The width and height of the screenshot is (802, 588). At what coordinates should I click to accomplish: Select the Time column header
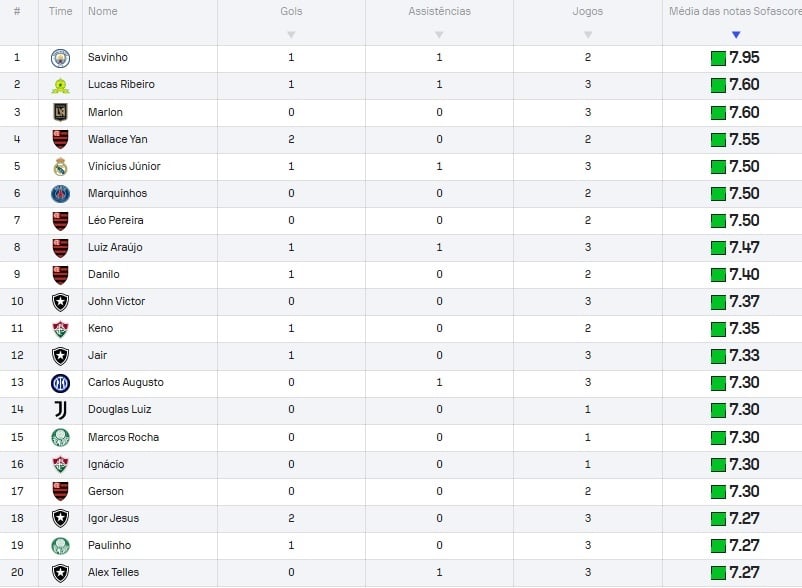click(60, 11)
